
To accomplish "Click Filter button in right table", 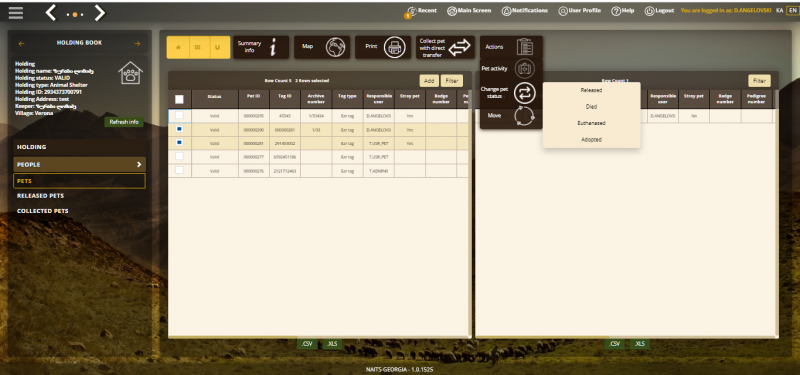I will pyautogui.click(x=759, y=81).
